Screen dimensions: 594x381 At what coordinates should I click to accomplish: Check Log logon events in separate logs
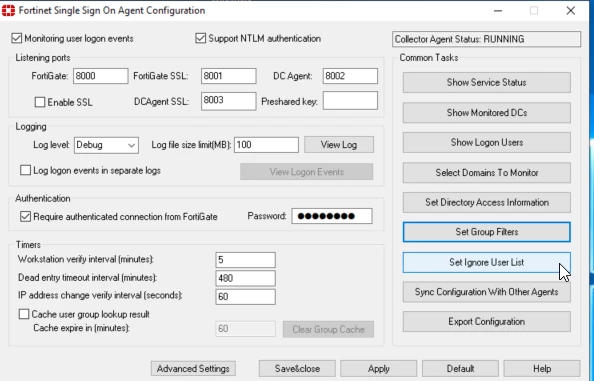(25, 170)
